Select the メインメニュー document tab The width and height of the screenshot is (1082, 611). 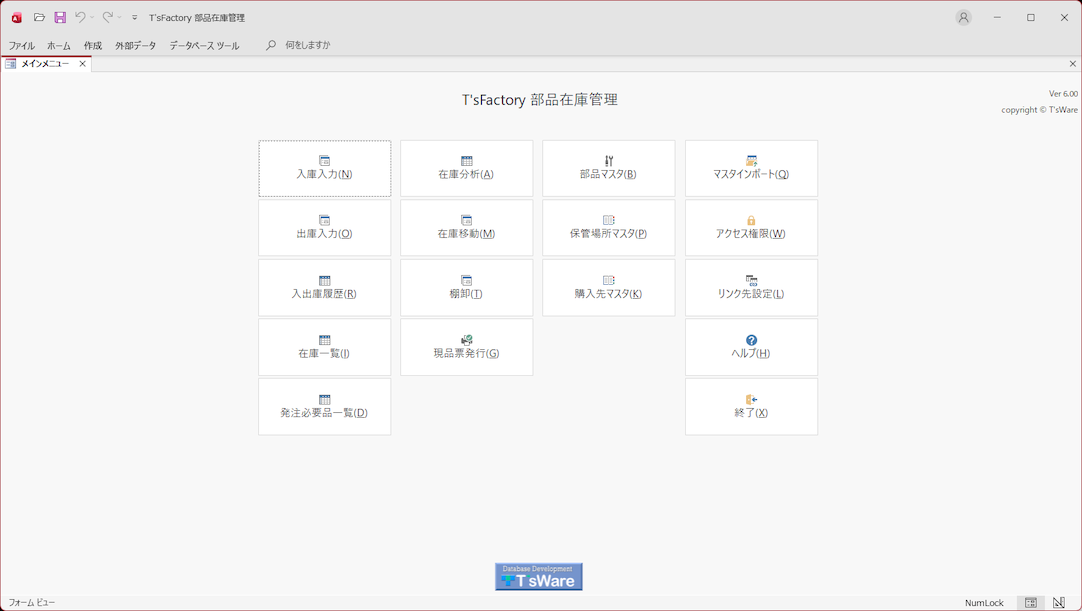(x=44, y=64)
